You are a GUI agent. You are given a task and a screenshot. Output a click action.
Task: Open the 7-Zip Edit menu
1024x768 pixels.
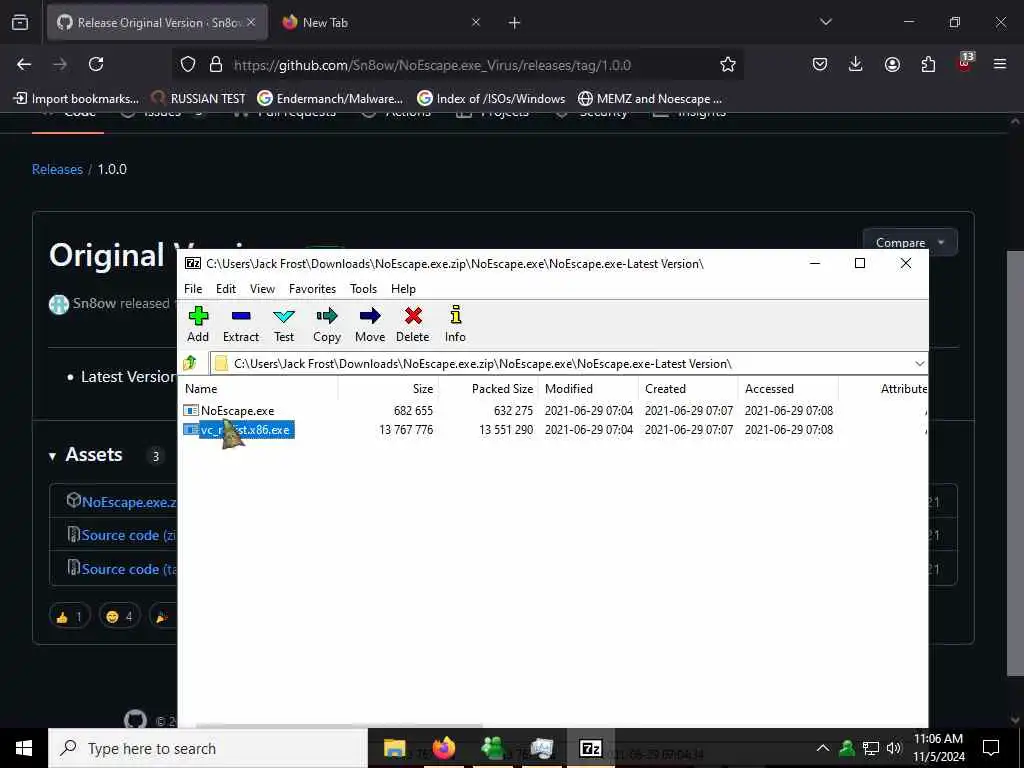click(x=226, y=289)
